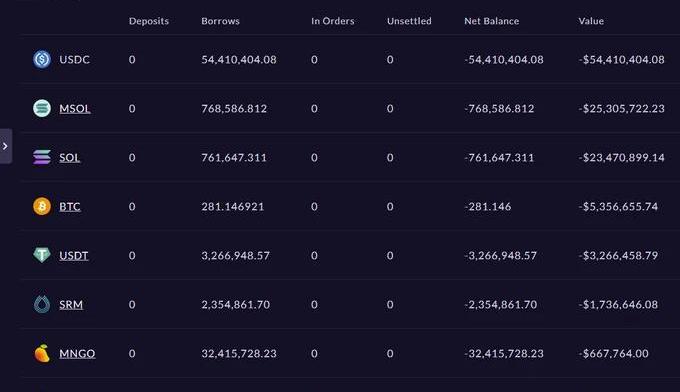Sort by the Borrows column header
This screenshot has width=680, height=392.
click(220, 21)
